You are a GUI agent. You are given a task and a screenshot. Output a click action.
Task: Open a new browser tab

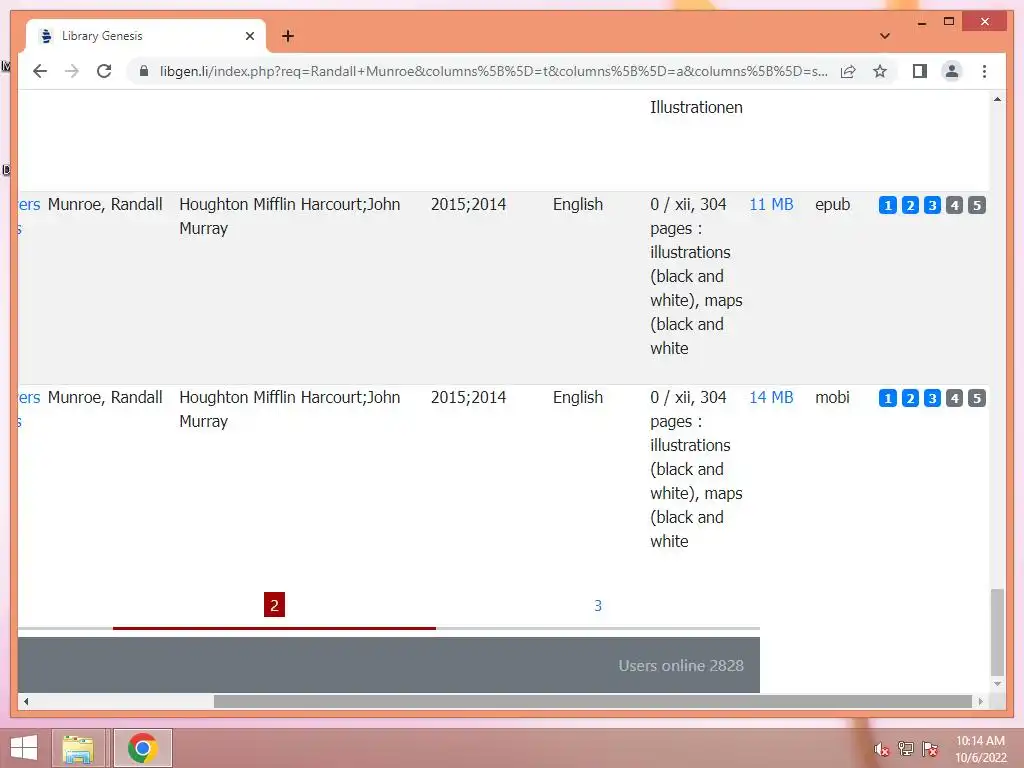pyautogui.click(x=287, y=36)
